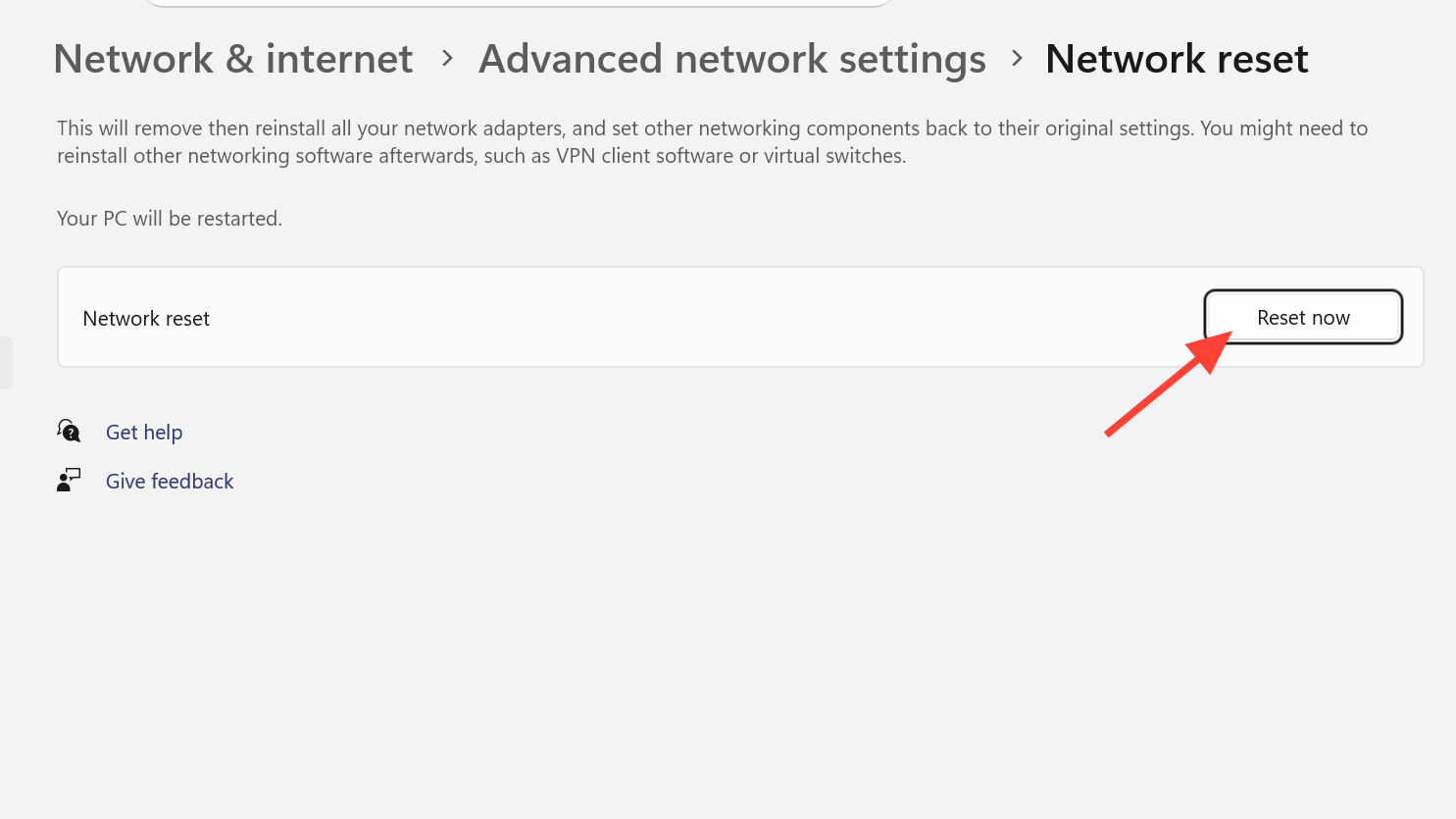Click the Network reset label in card

tap(146, 319)
